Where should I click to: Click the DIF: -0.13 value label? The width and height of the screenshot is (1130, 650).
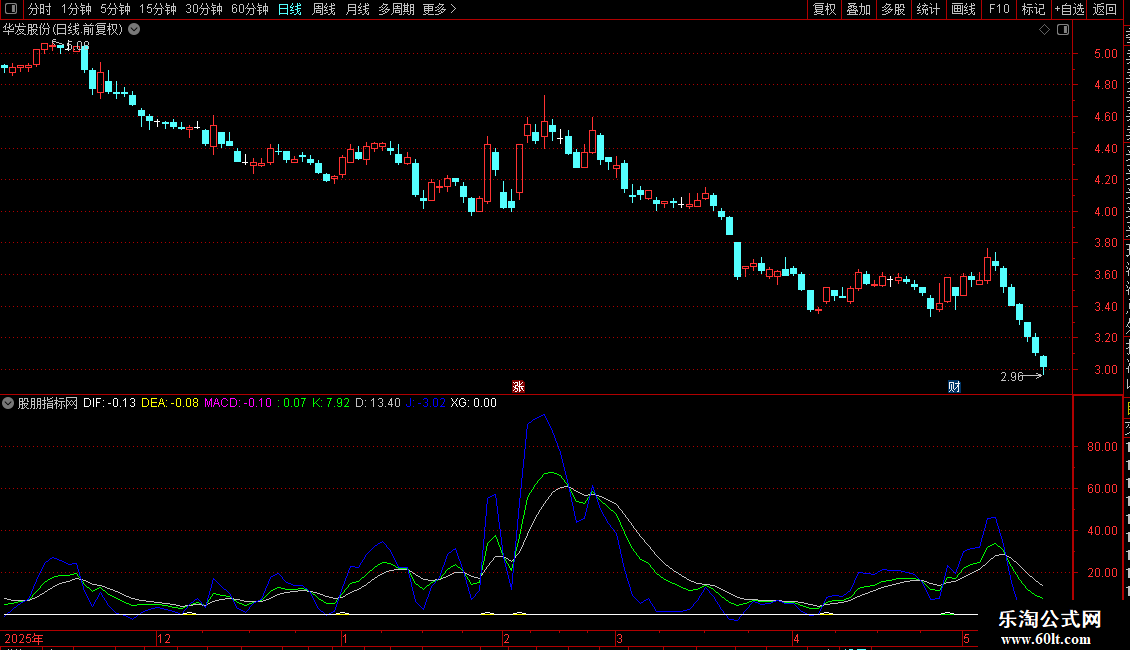coord(110,403)
